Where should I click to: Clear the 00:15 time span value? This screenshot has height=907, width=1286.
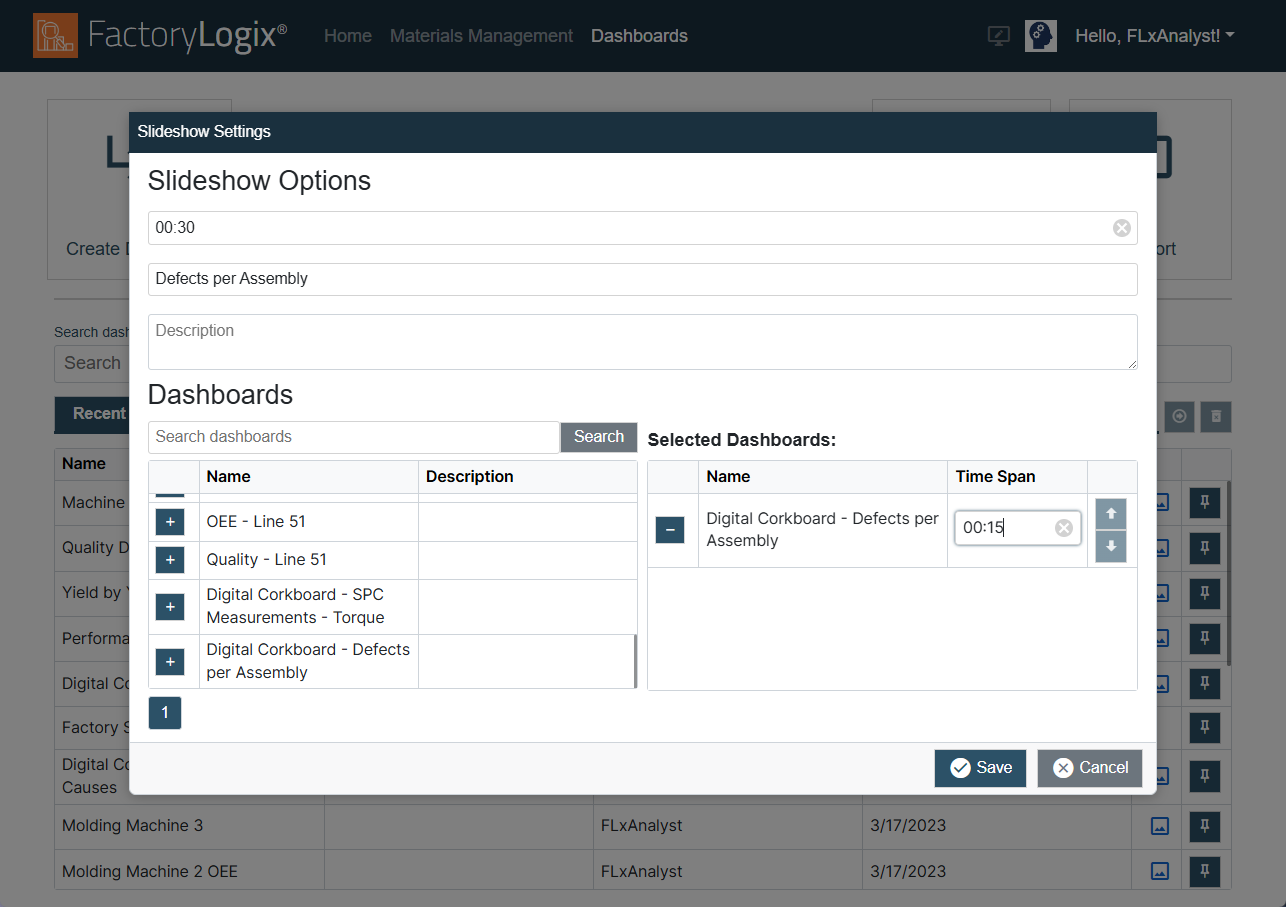coord(1064,528)
